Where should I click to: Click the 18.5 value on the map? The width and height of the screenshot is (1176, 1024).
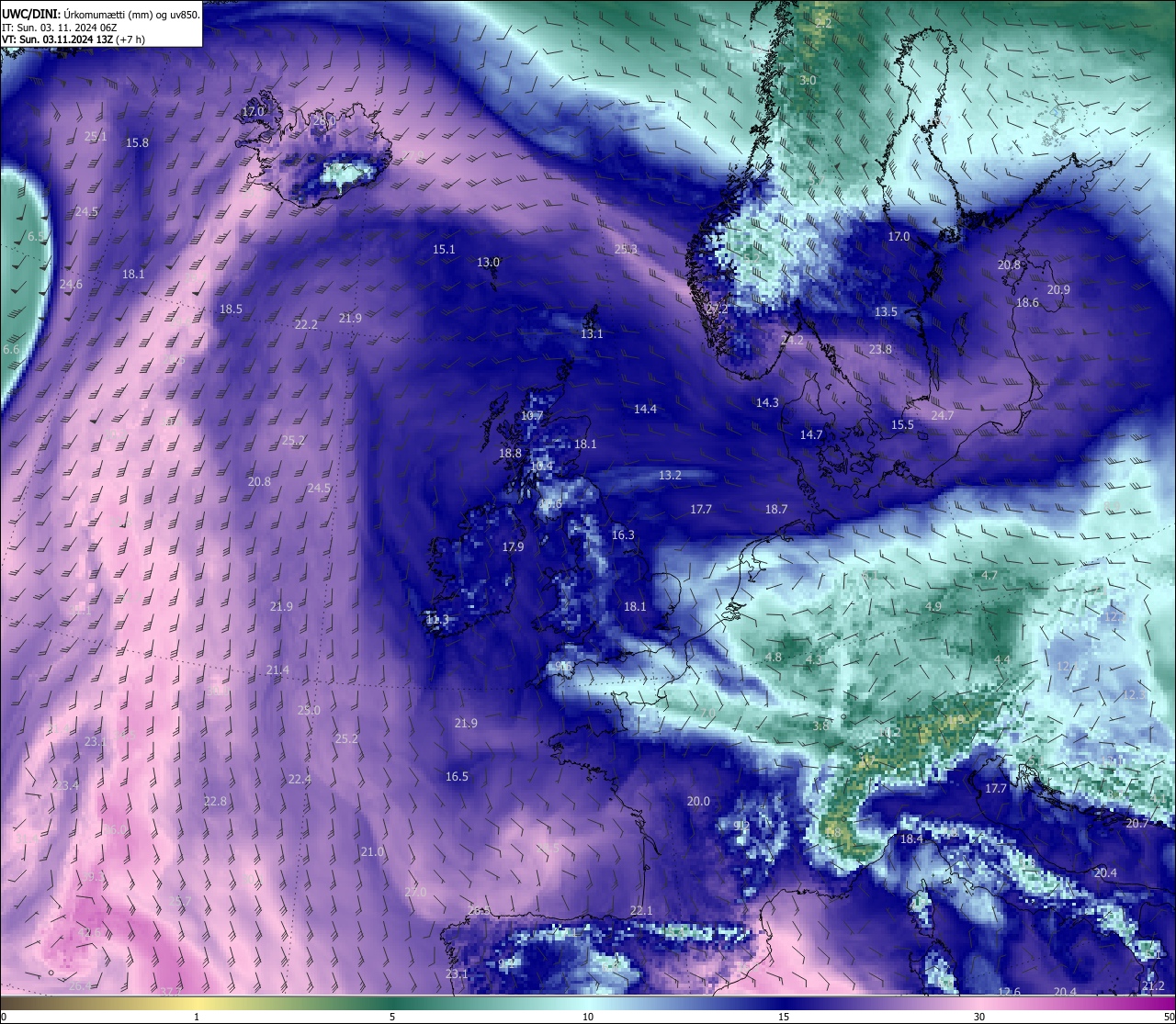pyautogui.click(x=231, y=309)
